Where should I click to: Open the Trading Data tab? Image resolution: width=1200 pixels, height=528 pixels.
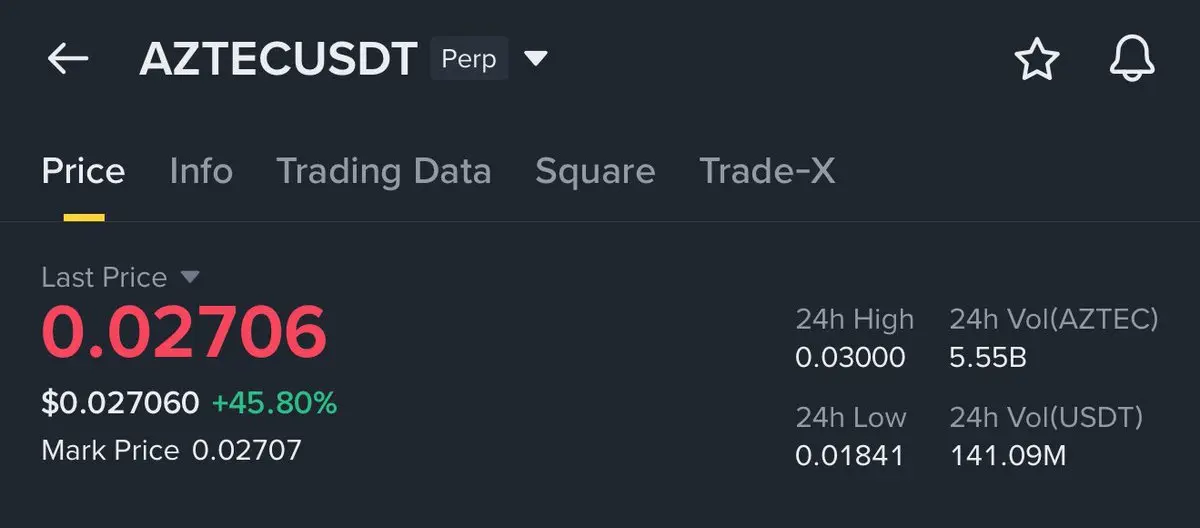coord(383,171)
